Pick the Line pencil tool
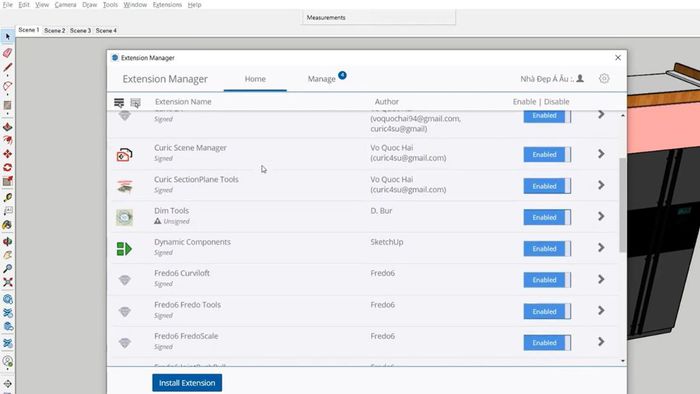Image resolution: width=700 pixels, height=394 pixels. 7,68
